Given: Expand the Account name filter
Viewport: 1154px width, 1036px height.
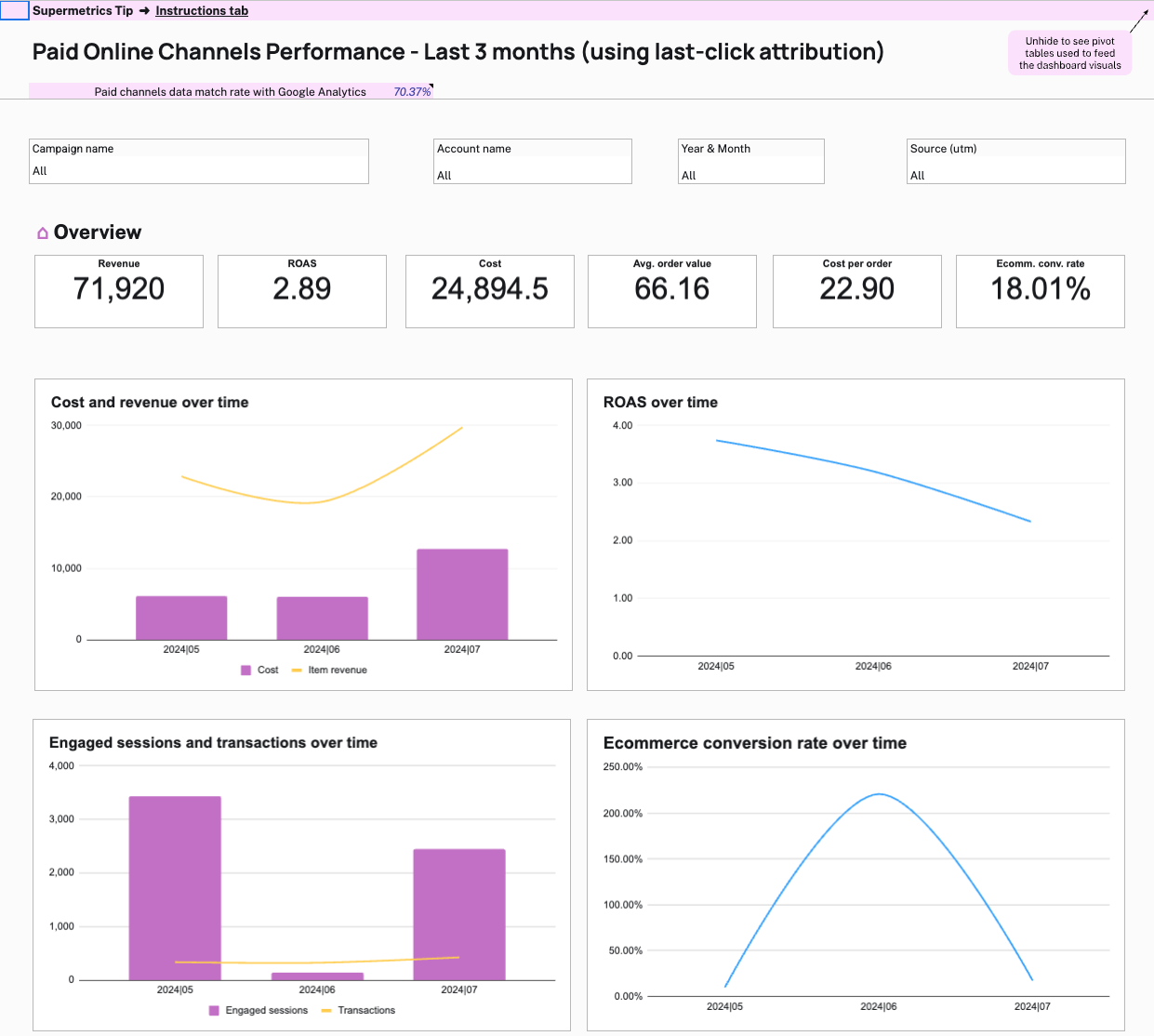Looking at the screenshot, I should point(533,162).
